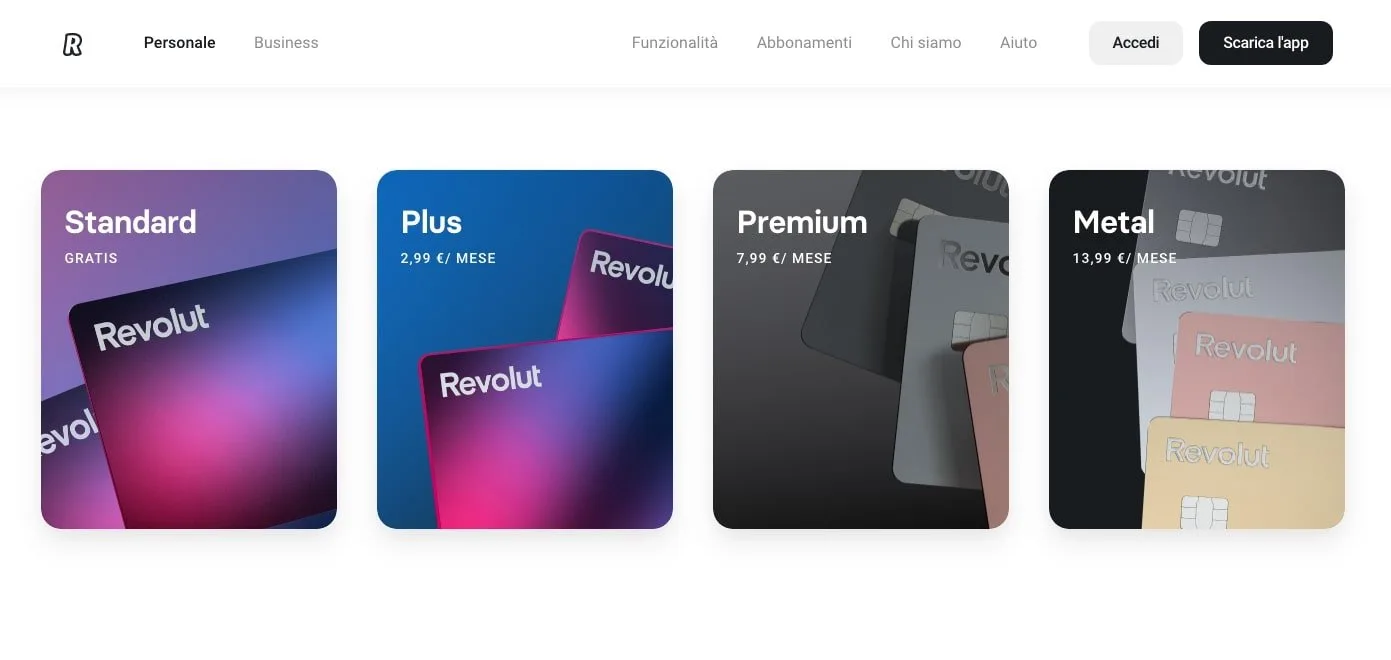Viewport: 1391px width, 660px height.
Task: Click the Standard plan title
Action: pos(130,222)
